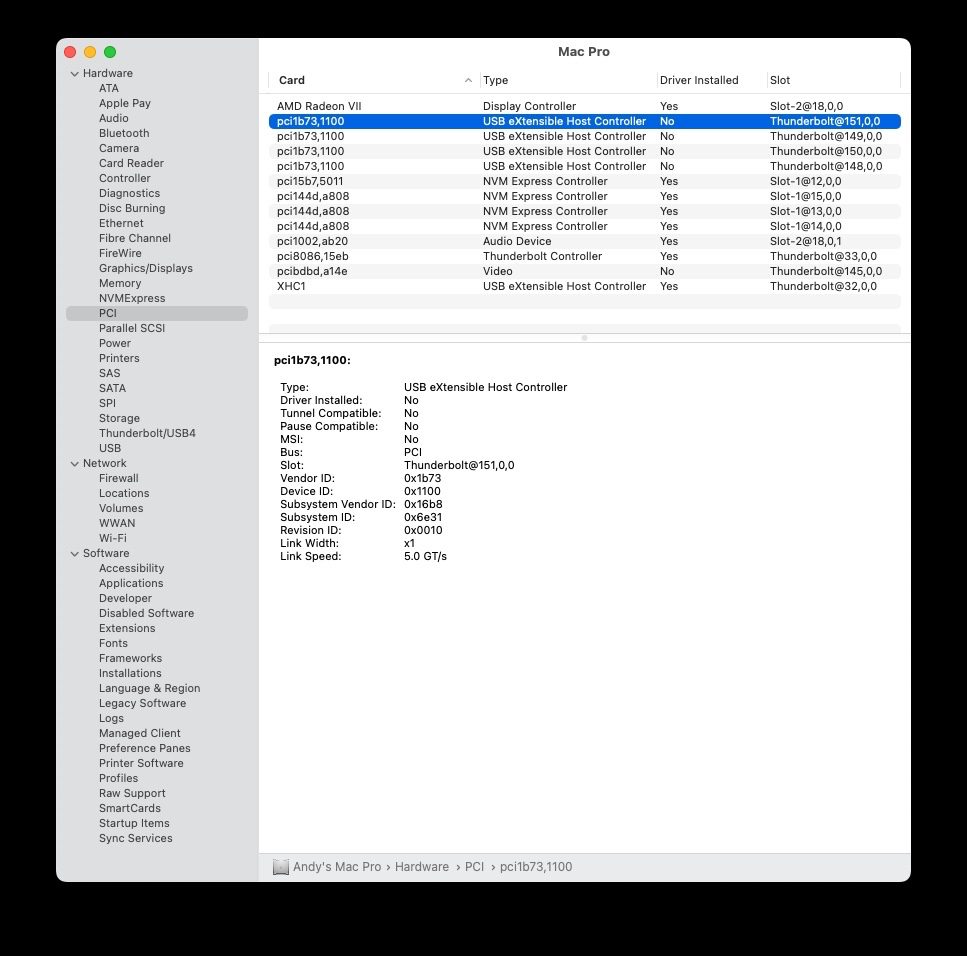Viewport: 967px width, 956px height.
Task: Select Camera in the sidebar
Action: point(119,148)
